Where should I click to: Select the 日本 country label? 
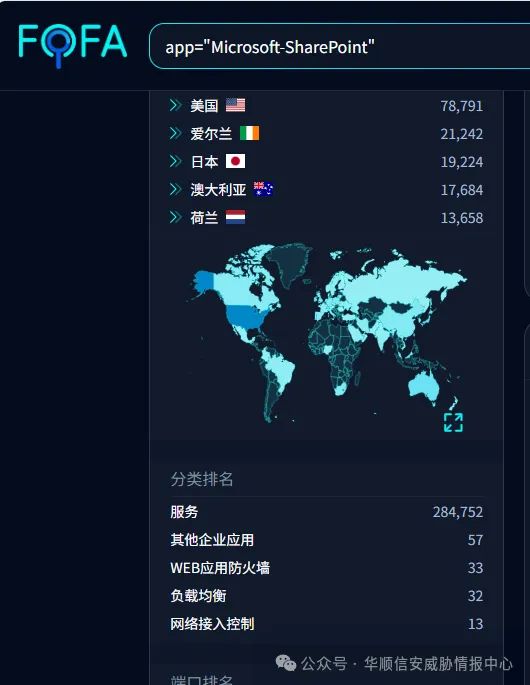[x=204, y=162]
